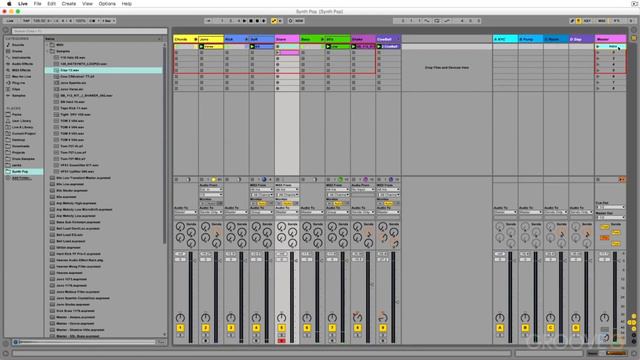This screenshot has width=640, height=360.
Task: Toggle track activator 9 for Cowbell
Action: [382, 328]
